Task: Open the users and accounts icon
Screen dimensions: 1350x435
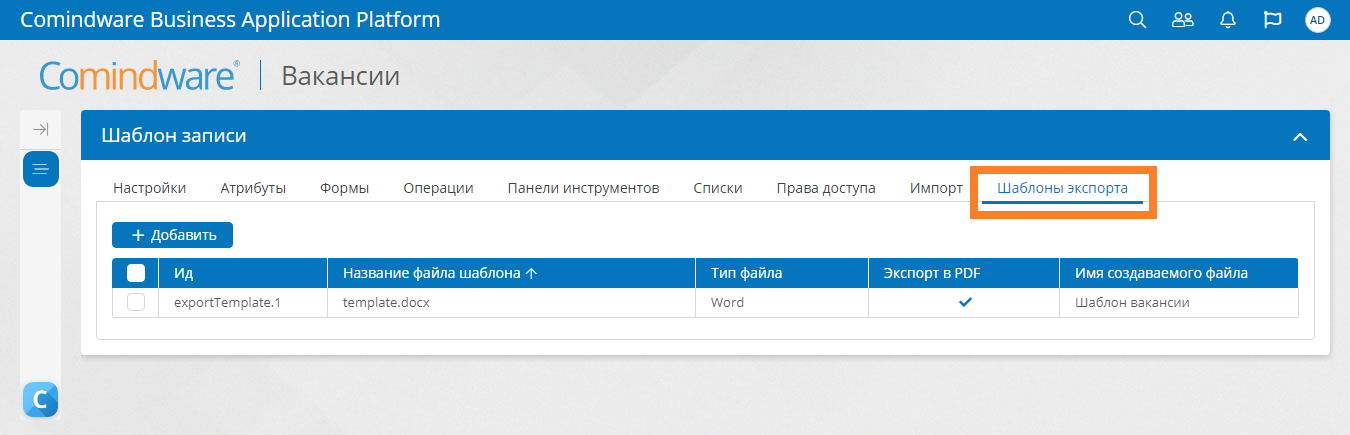Action: pyautogui.click(x=1183, y=20)
